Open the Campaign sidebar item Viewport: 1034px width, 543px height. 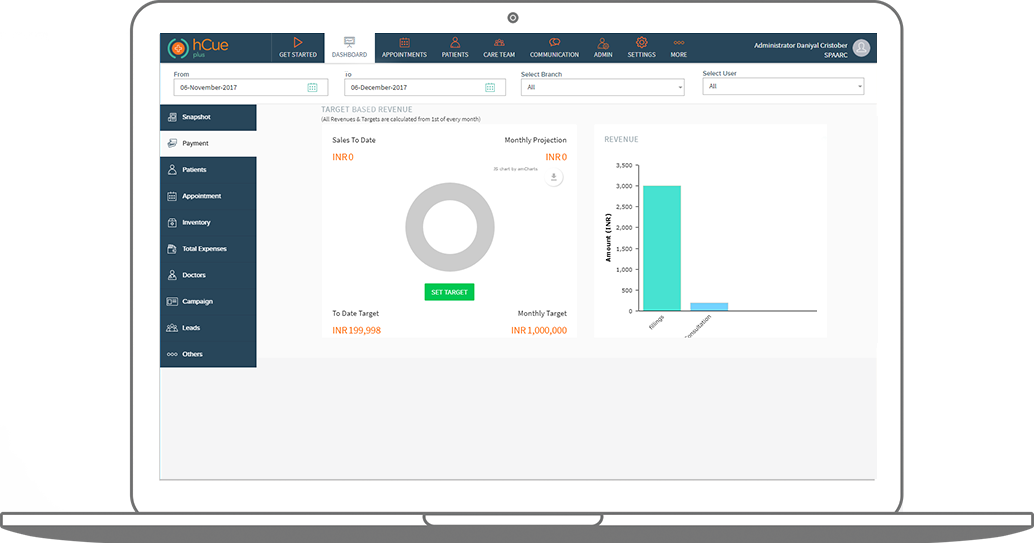(208, 302)
